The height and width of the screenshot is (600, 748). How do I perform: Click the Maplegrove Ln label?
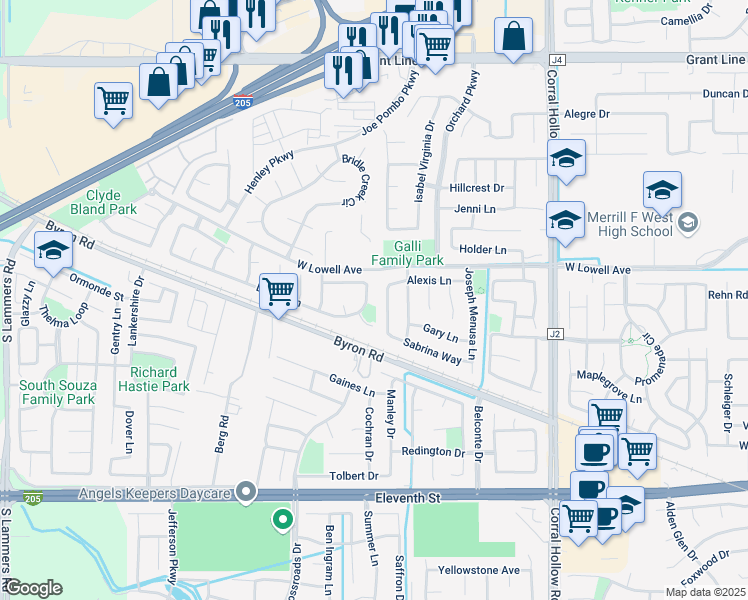(x=610, y=387)
